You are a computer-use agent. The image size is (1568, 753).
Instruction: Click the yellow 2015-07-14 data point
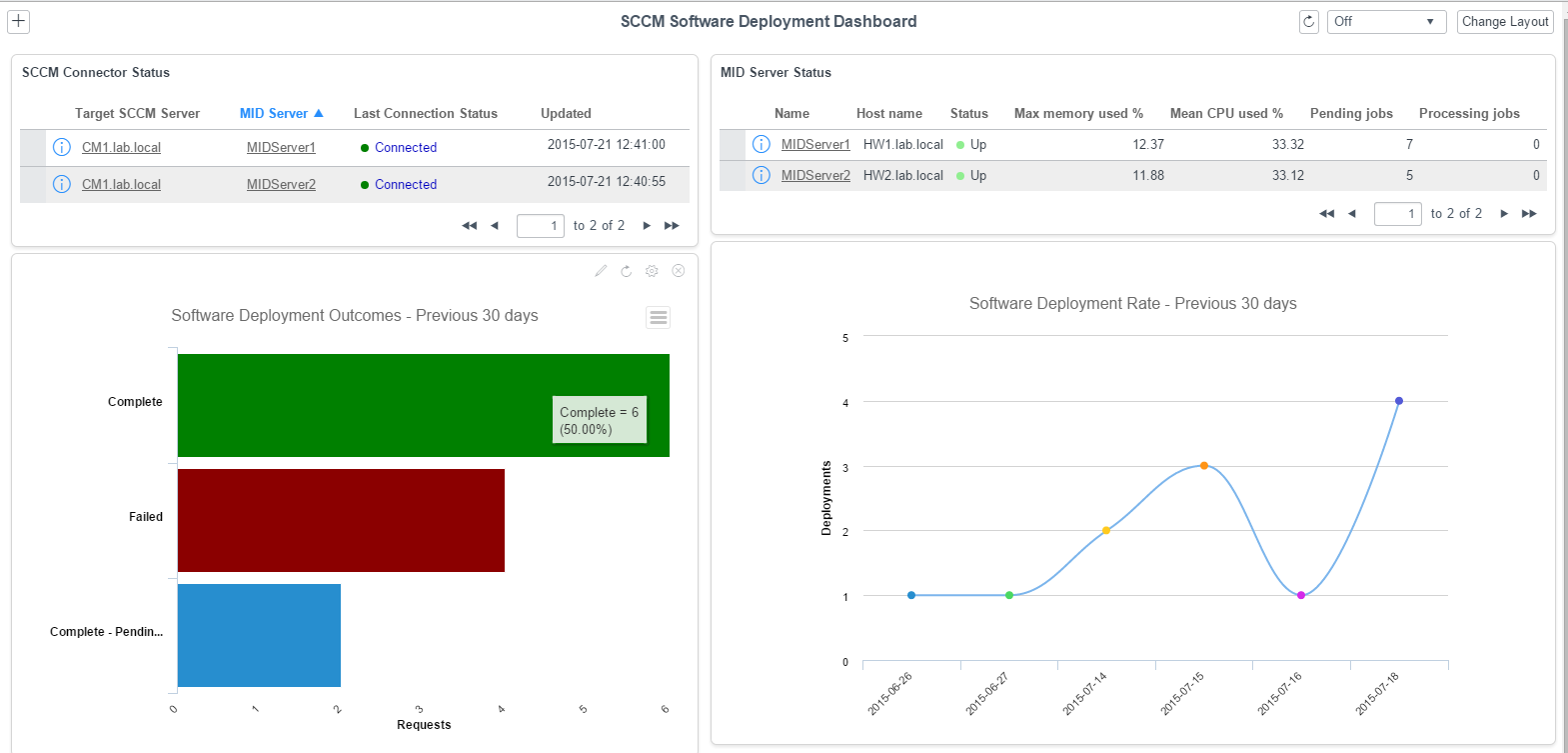pos(1106,530)
